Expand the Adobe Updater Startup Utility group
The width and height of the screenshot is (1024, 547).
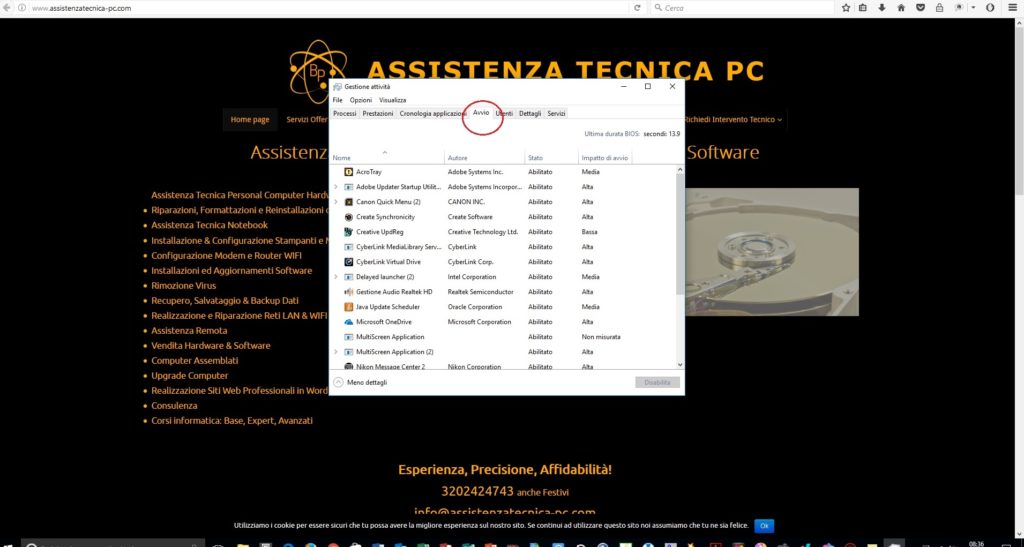(336, 187)
